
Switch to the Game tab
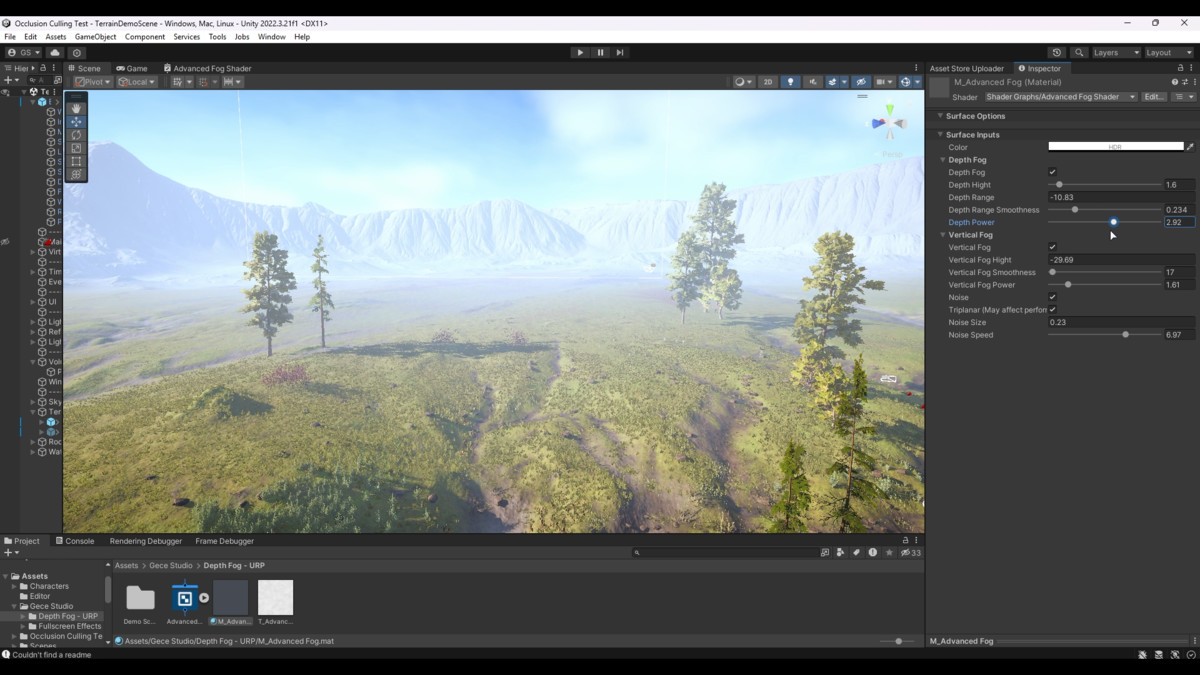tap(131, 68)
